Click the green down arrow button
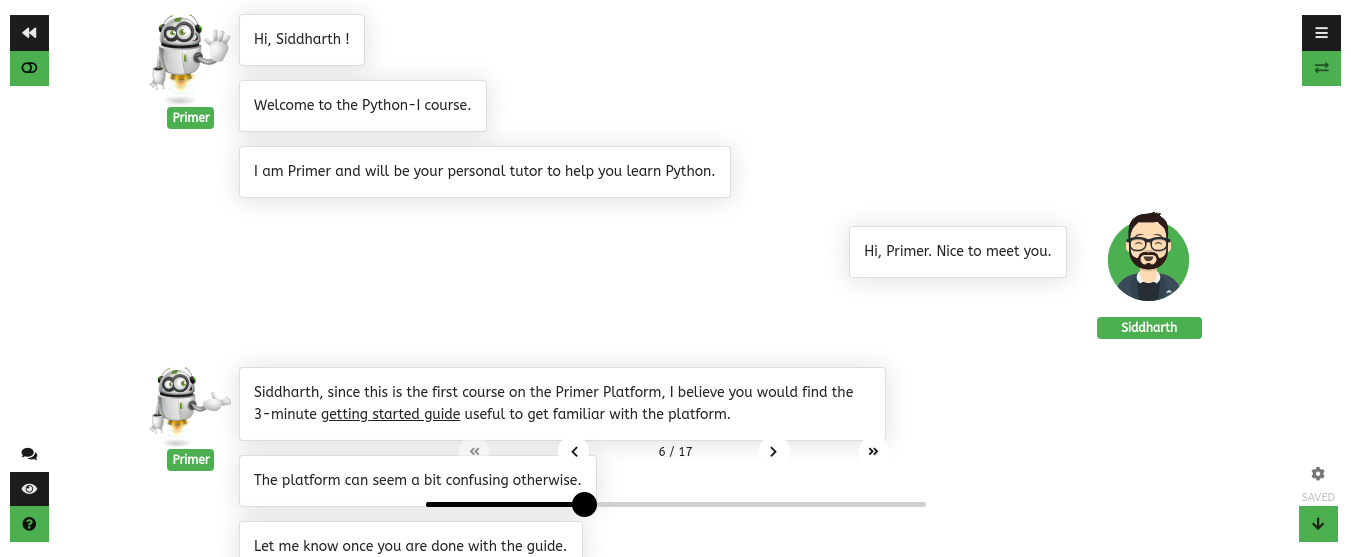Image resolution: width=1351 pixels, height=557 pixels. pyautogui.click(x=1318, y=524)
